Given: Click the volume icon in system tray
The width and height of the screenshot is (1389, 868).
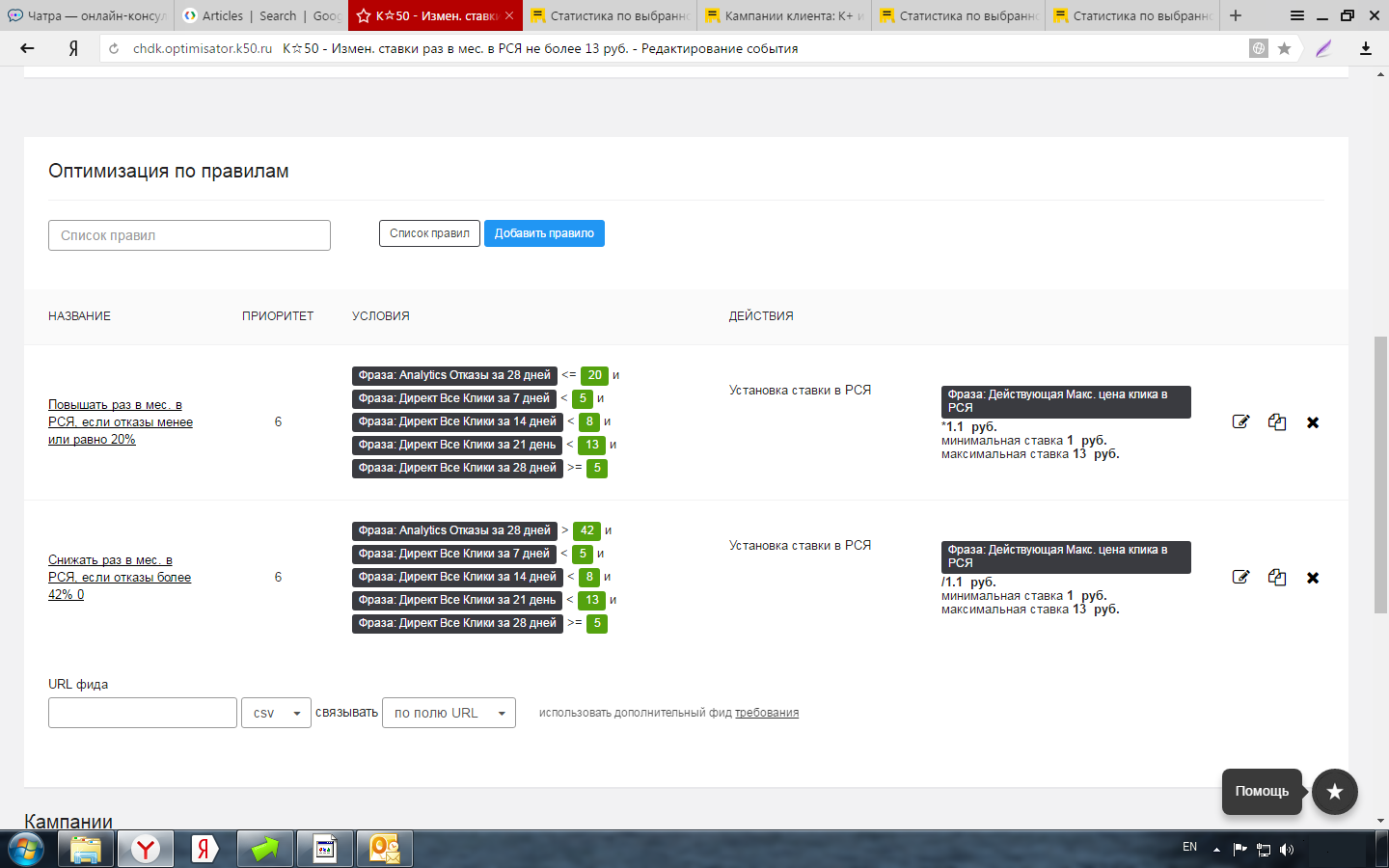Looking at the screenshot, I should (1287, 850).
